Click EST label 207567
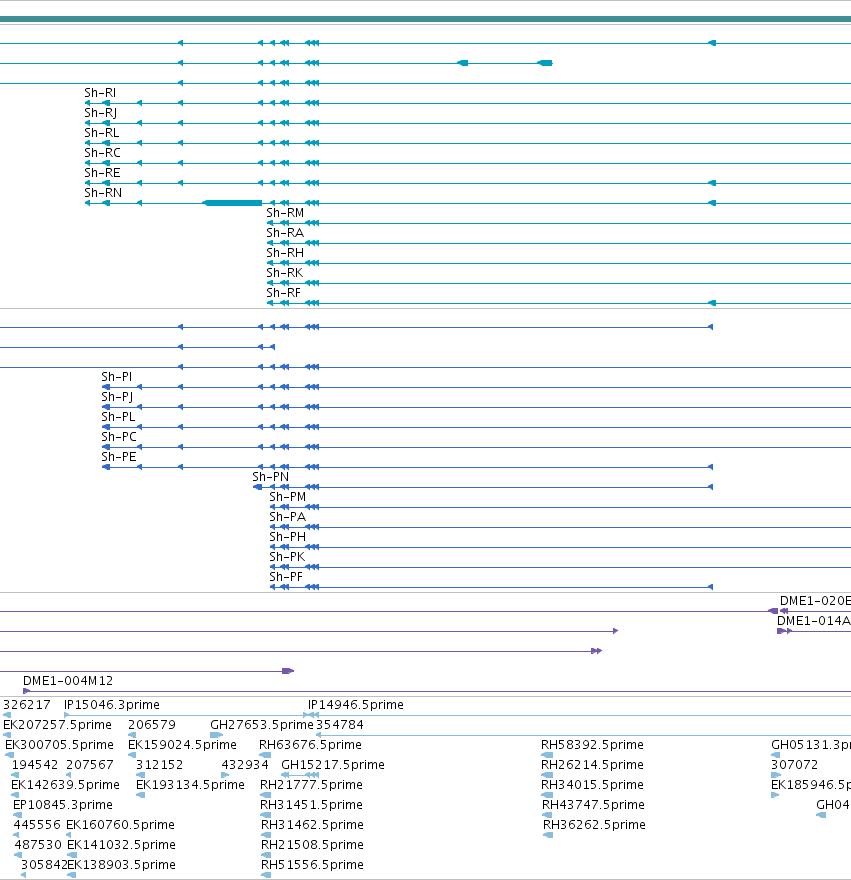Image resolution: width=851 pixels, height=880 pixels. pyautogui.click(x=90, y=764)
